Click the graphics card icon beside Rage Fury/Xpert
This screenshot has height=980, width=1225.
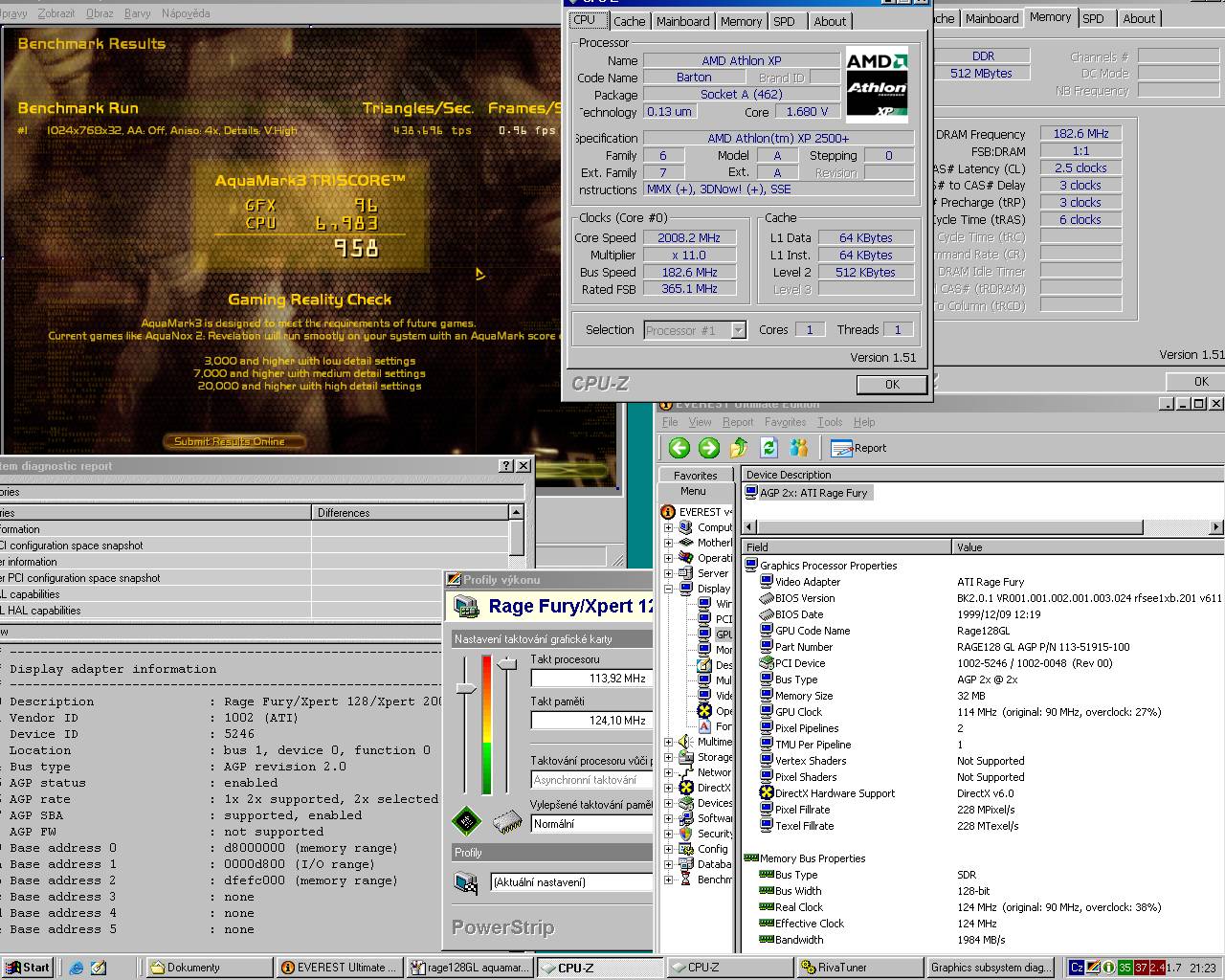pyautogui.click(x=466, y=606)
